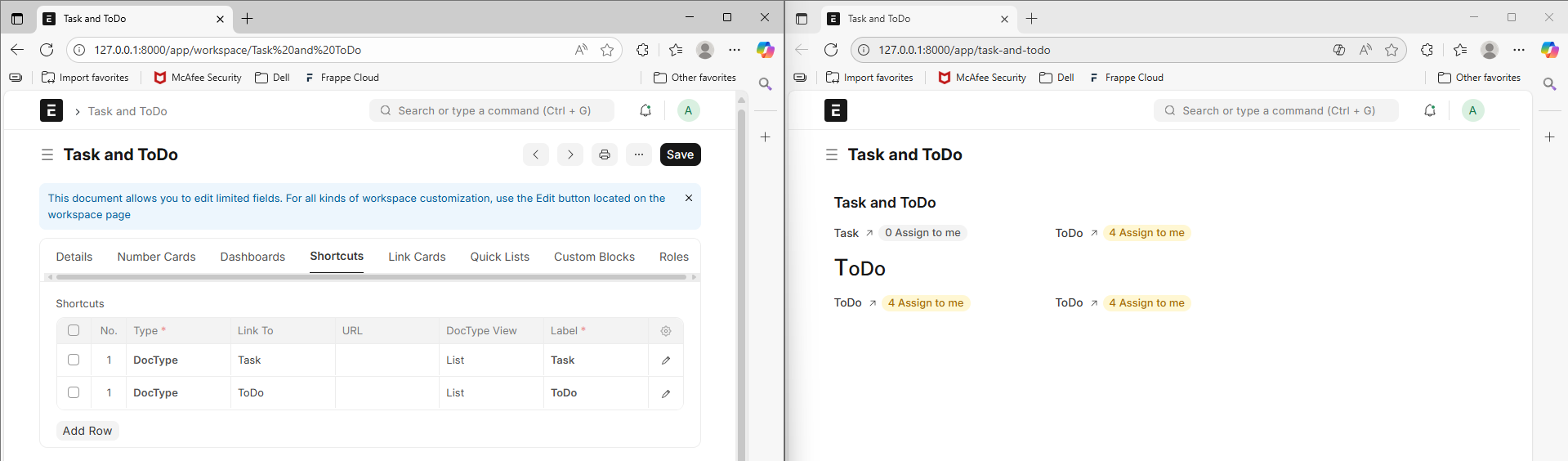Edit the Task shortcut row pencil icon
Viewport: 1568px width, 461px height.
(x=666, y=360)
